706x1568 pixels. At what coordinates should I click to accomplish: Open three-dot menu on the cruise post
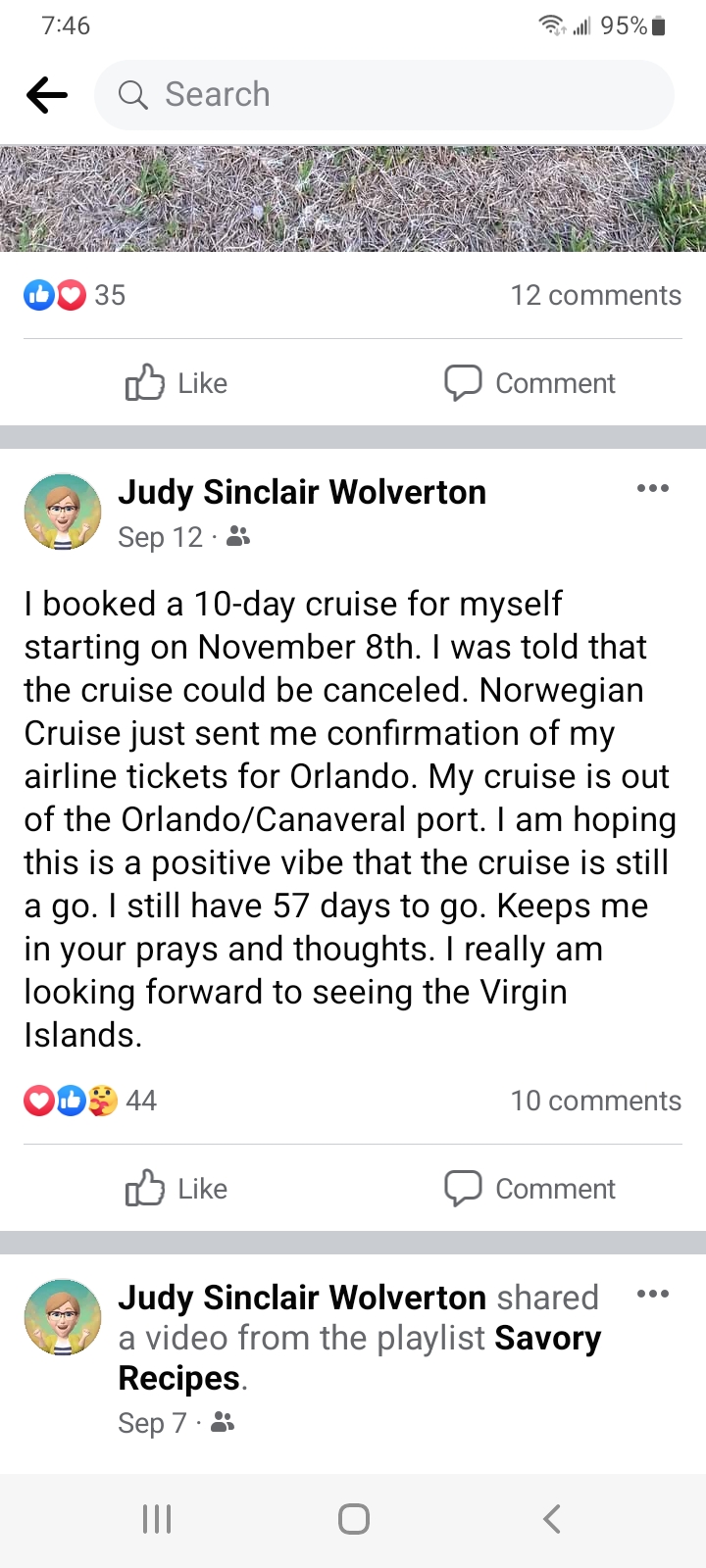[652, 488]
